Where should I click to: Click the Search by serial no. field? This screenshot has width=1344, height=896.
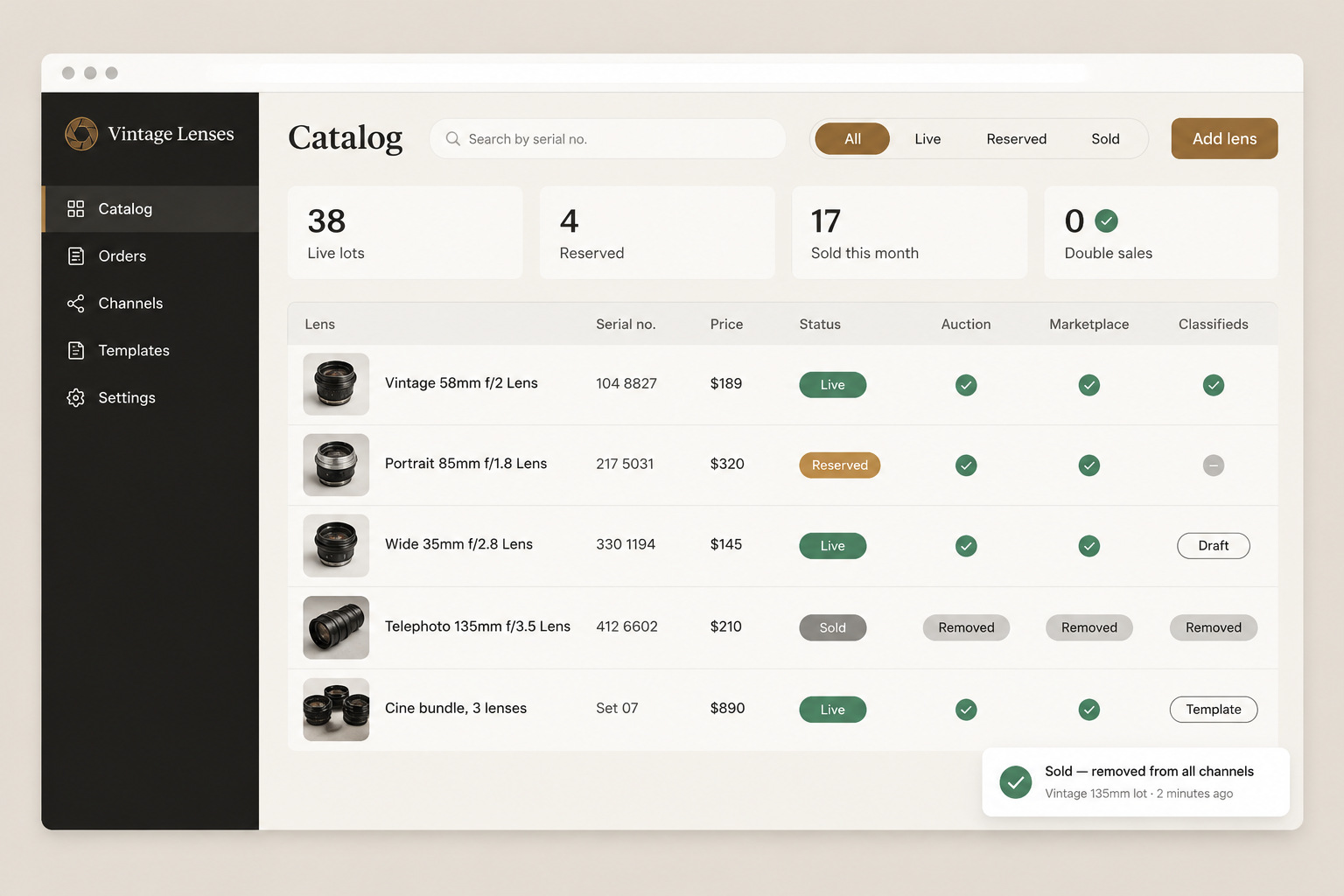[607, 138]
